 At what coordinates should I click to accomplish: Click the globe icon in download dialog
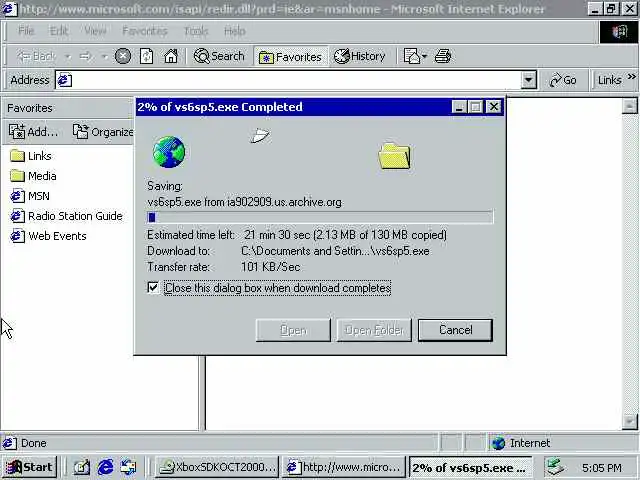point(169,152)
